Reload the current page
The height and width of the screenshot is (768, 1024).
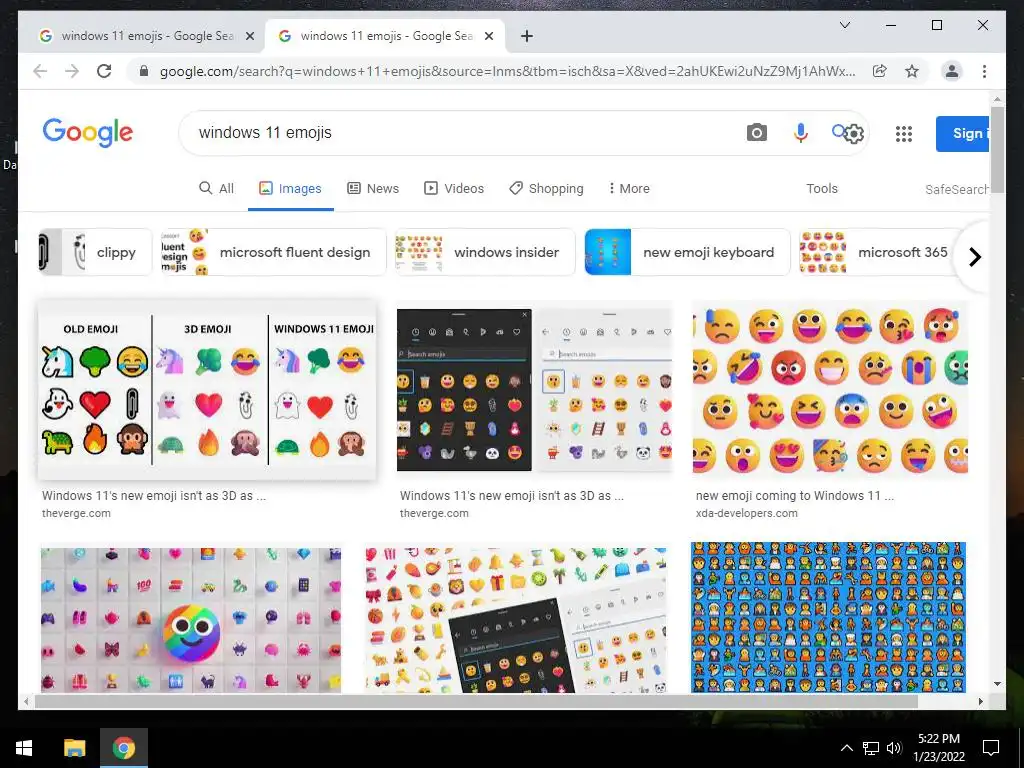click(x=104, y=71)
